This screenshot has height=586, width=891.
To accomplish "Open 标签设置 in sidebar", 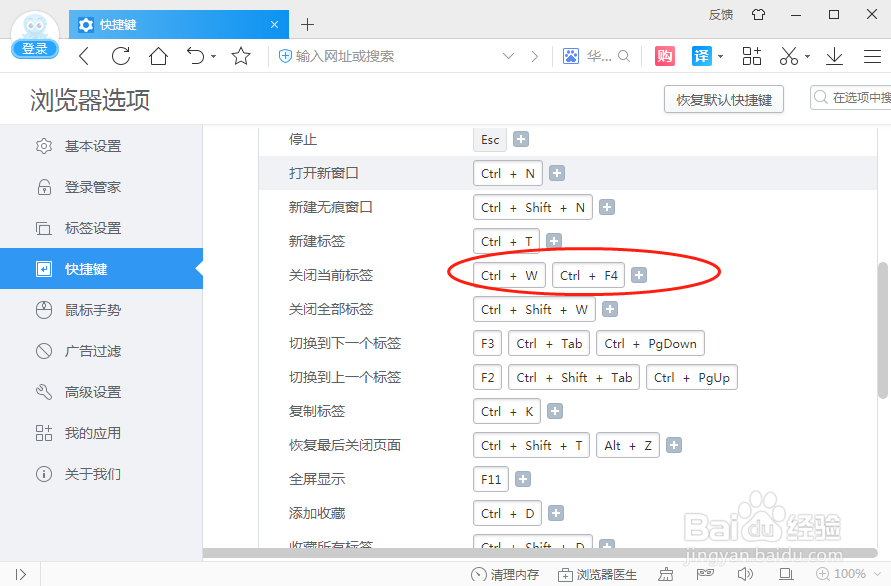I will [x=101, y=228].
